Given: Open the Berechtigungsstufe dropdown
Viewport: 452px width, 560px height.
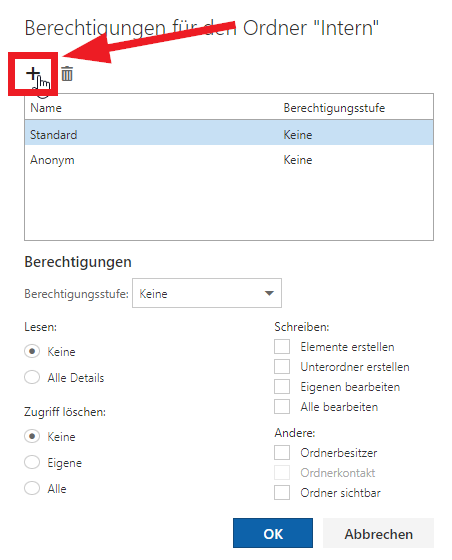Looking at the screenshot, I should point(207,293).
